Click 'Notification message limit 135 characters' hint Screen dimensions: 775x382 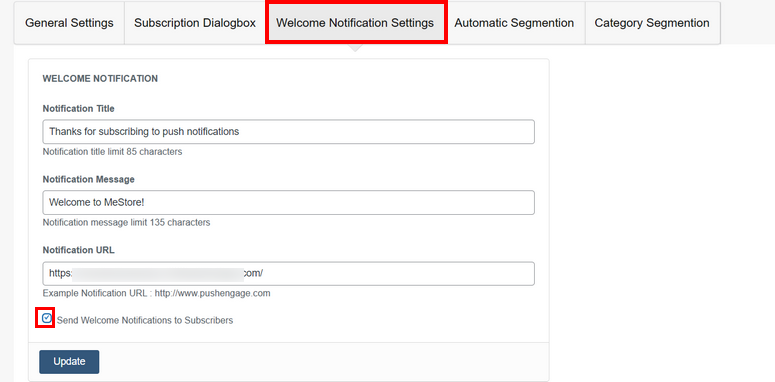pyautogui.click(x=126, y=222)
